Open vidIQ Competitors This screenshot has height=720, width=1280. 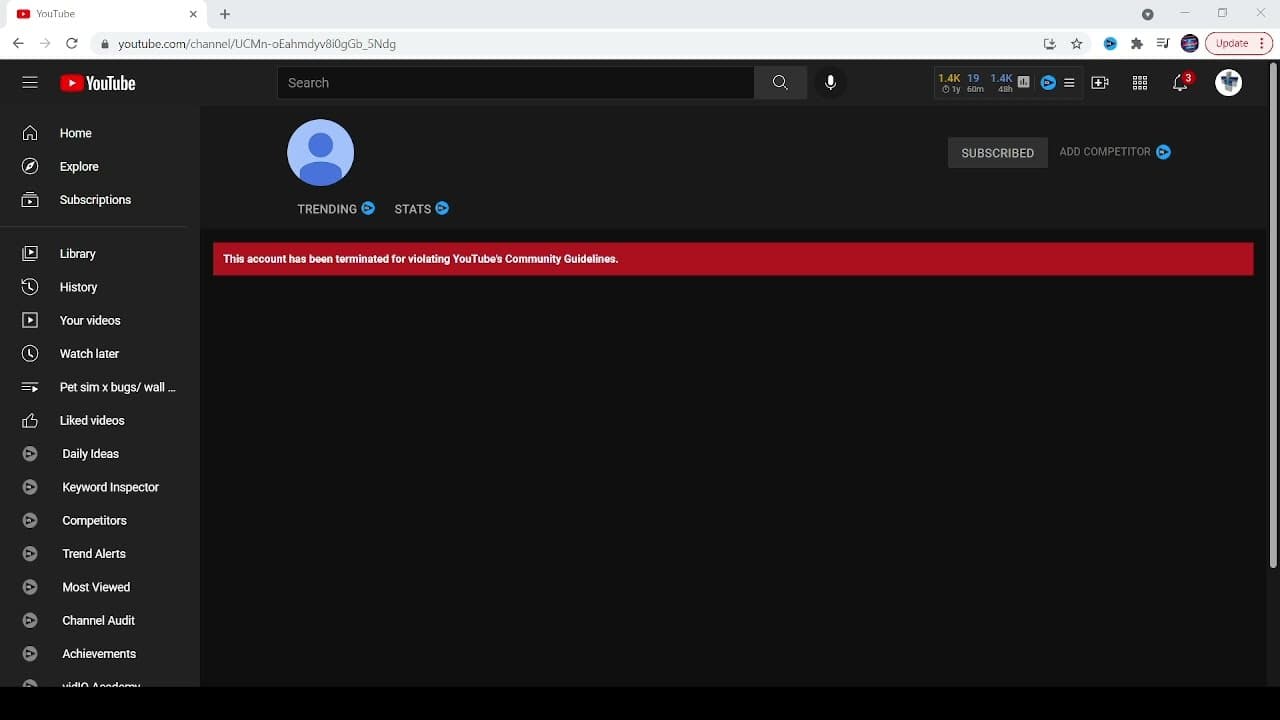click(100, 521)
